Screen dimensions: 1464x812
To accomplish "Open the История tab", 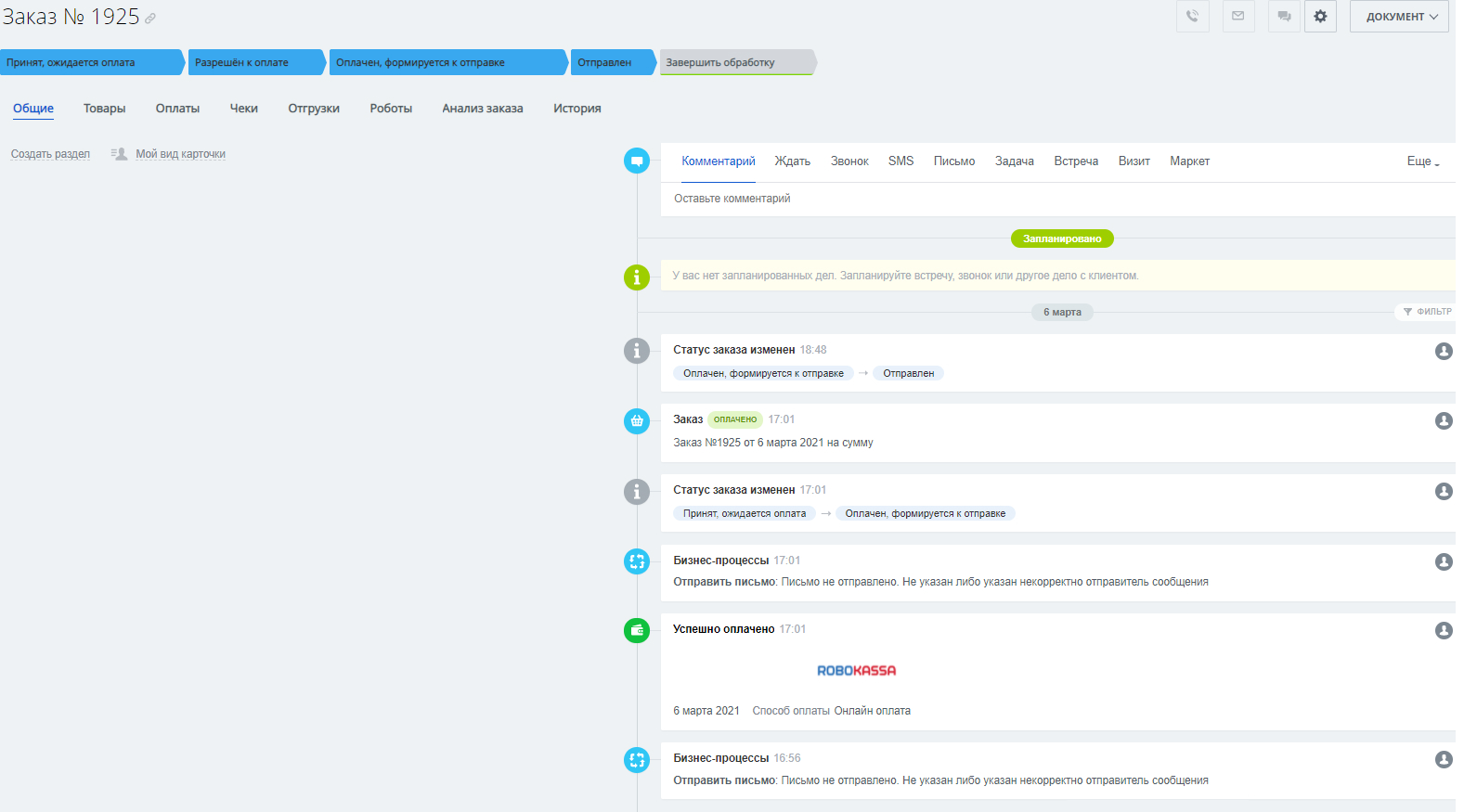I will (577, 109).
